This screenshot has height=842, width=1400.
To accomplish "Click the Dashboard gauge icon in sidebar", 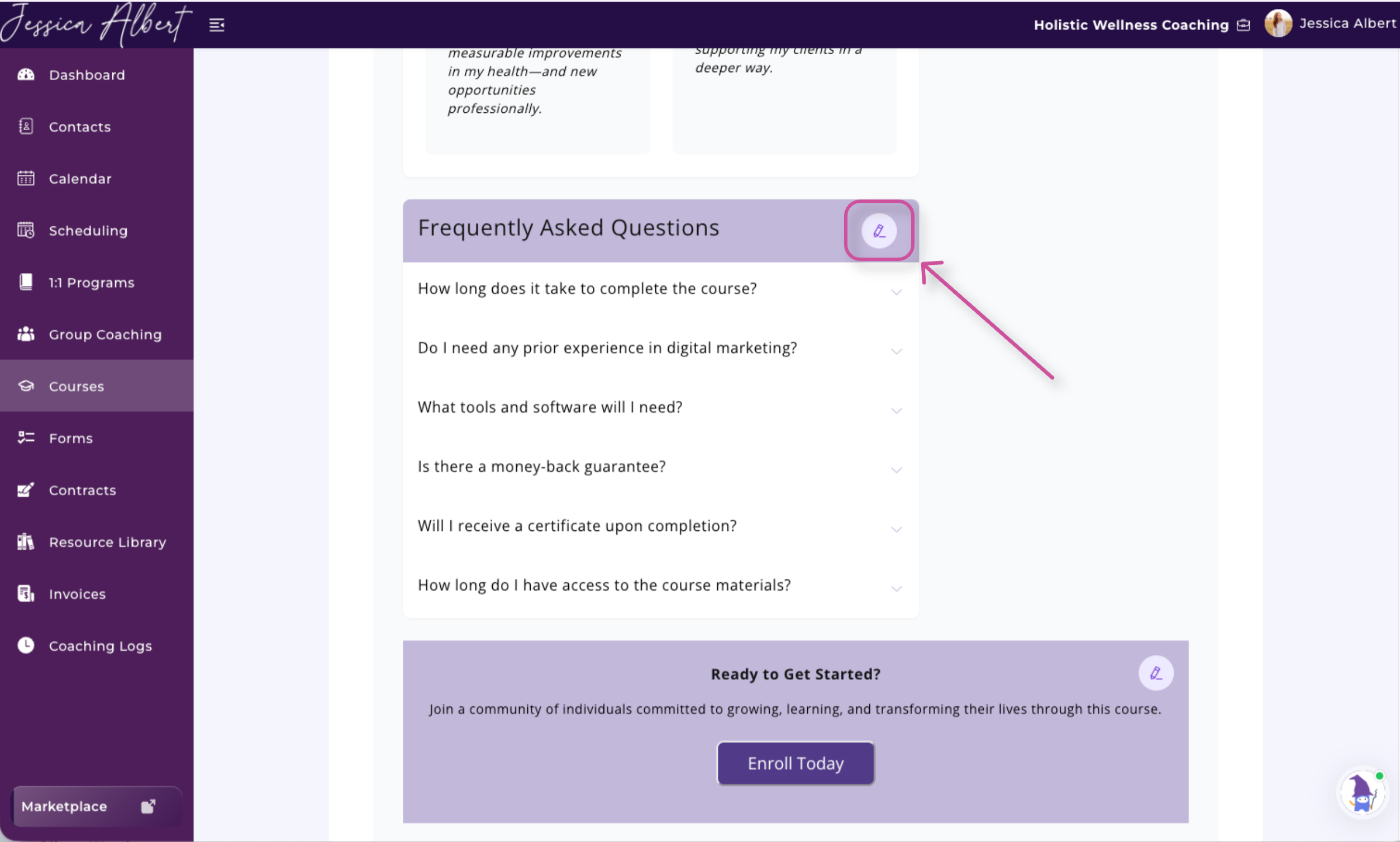I will (x=26, y=74).
